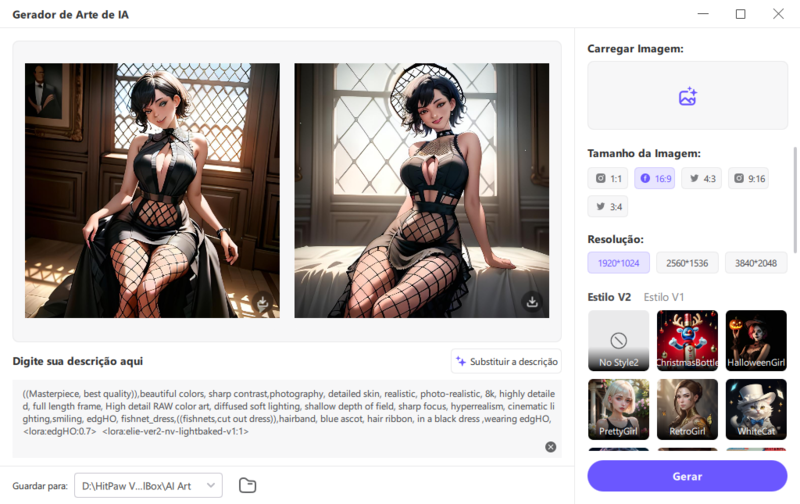
Task: Choose the 2560*1536 resolution
Action: (687, 263)
